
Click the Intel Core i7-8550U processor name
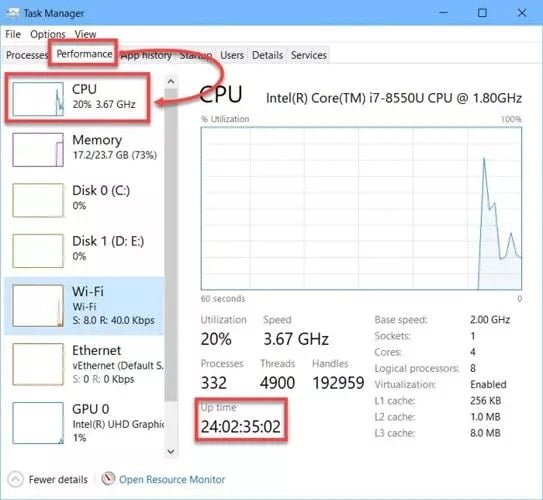394,98
